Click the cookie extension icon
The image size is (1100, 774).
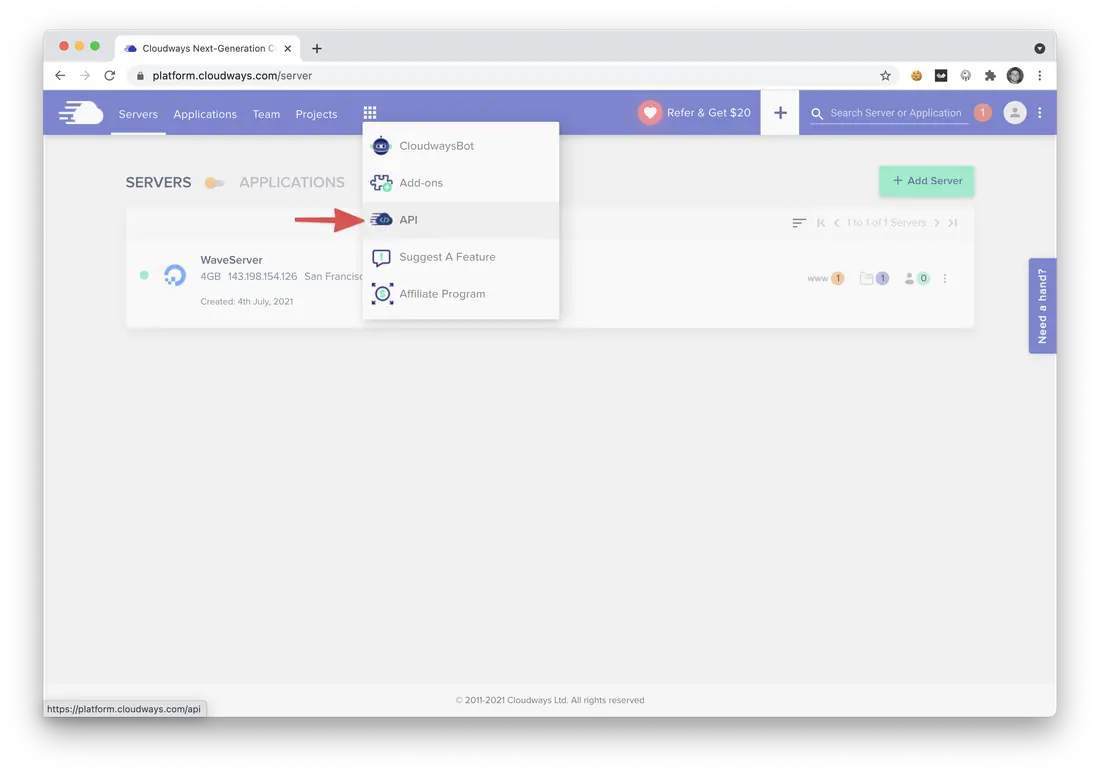(916, 76)
